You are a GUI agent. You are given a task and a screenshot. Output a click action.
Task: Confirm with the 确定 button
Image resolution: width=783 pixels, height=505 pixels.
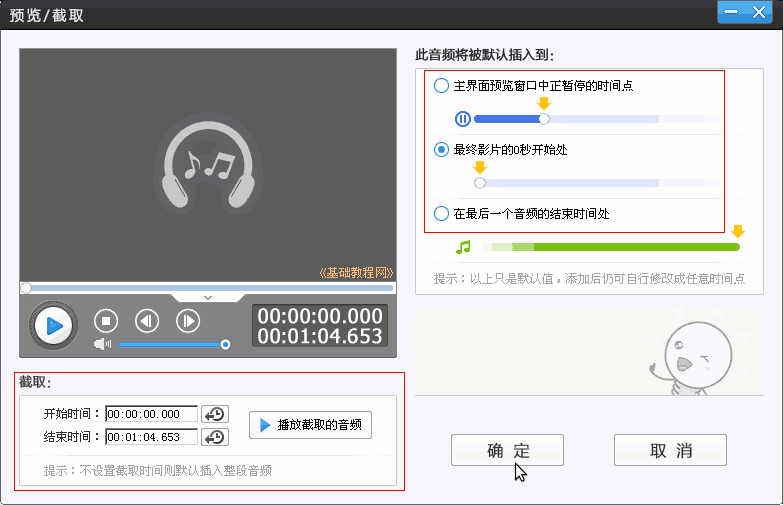[x=507, y=451]
